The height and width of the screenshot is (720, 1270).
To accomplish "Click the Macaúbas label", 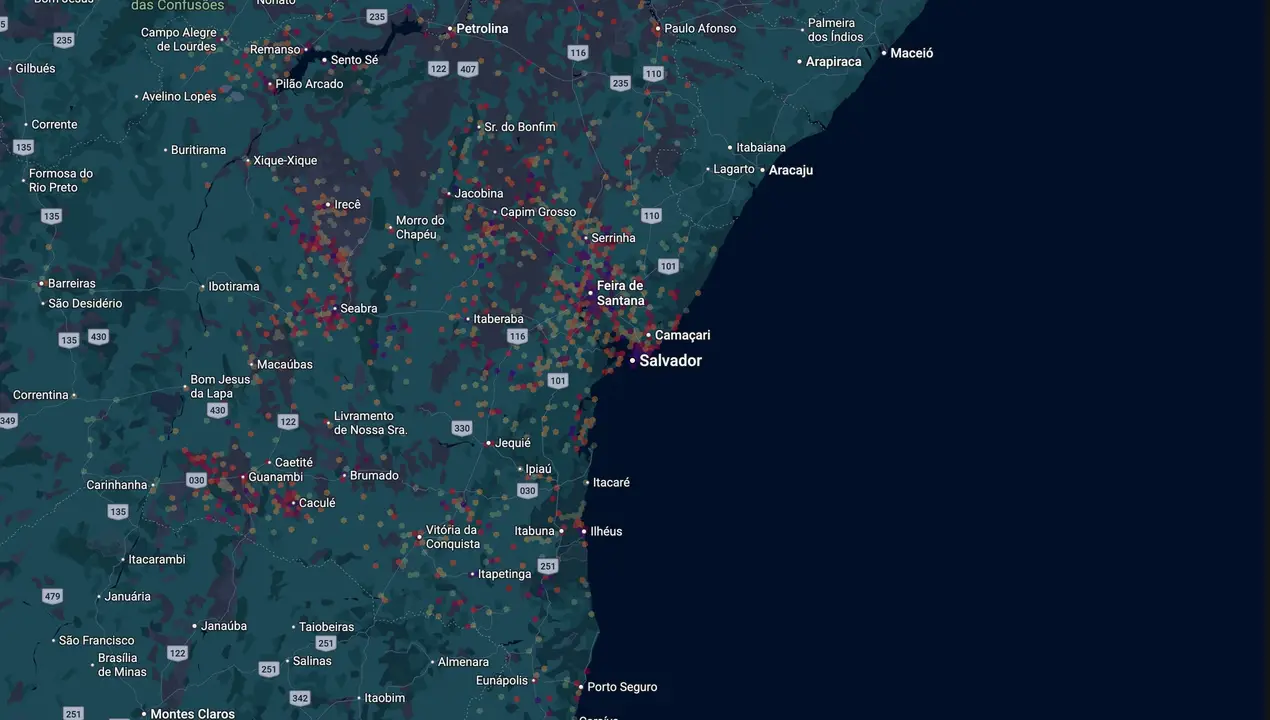I will click(285, 364).
